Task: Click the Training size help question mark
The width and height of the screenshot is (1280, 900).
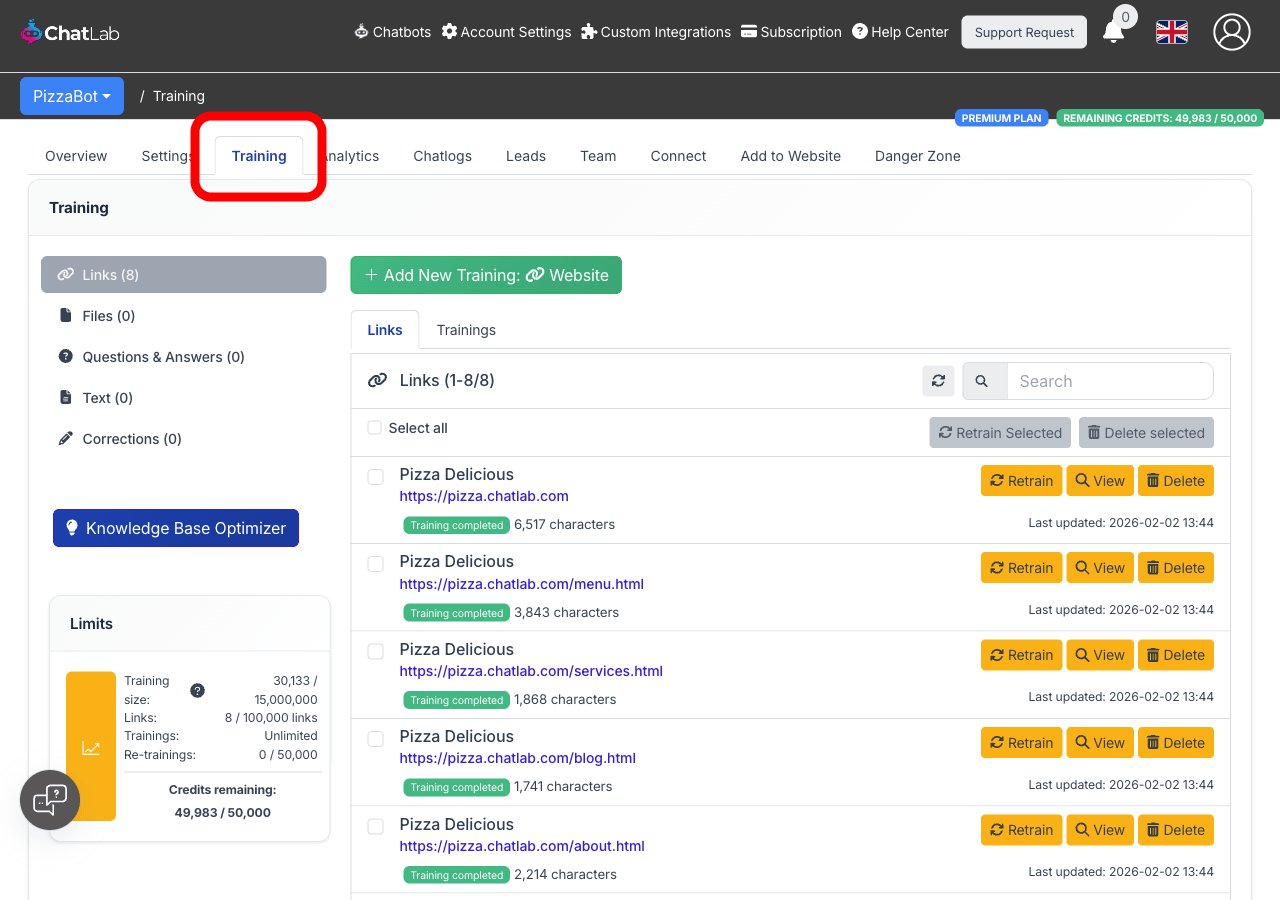Action: pos(198,690)
